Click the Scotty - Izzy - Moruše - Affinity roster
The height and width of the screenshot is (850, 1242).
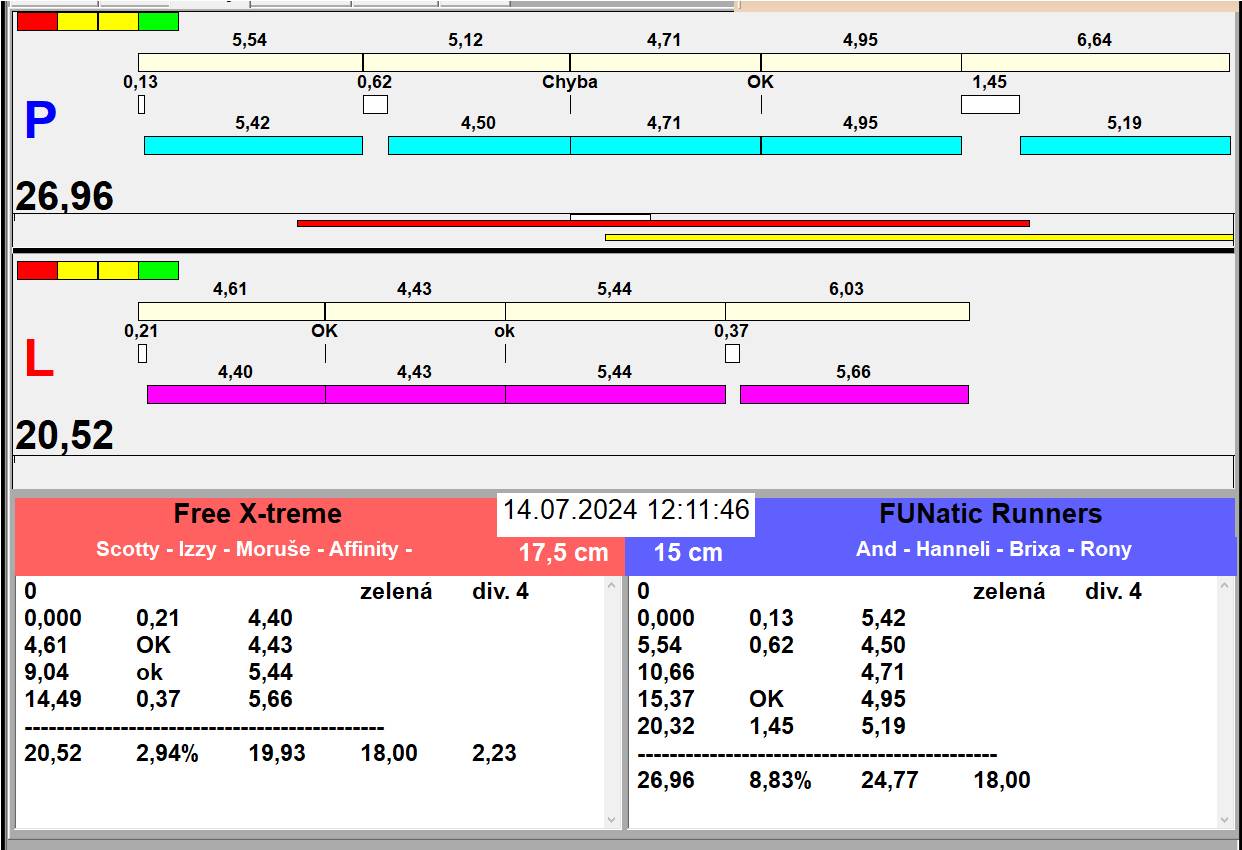point(254,549)
